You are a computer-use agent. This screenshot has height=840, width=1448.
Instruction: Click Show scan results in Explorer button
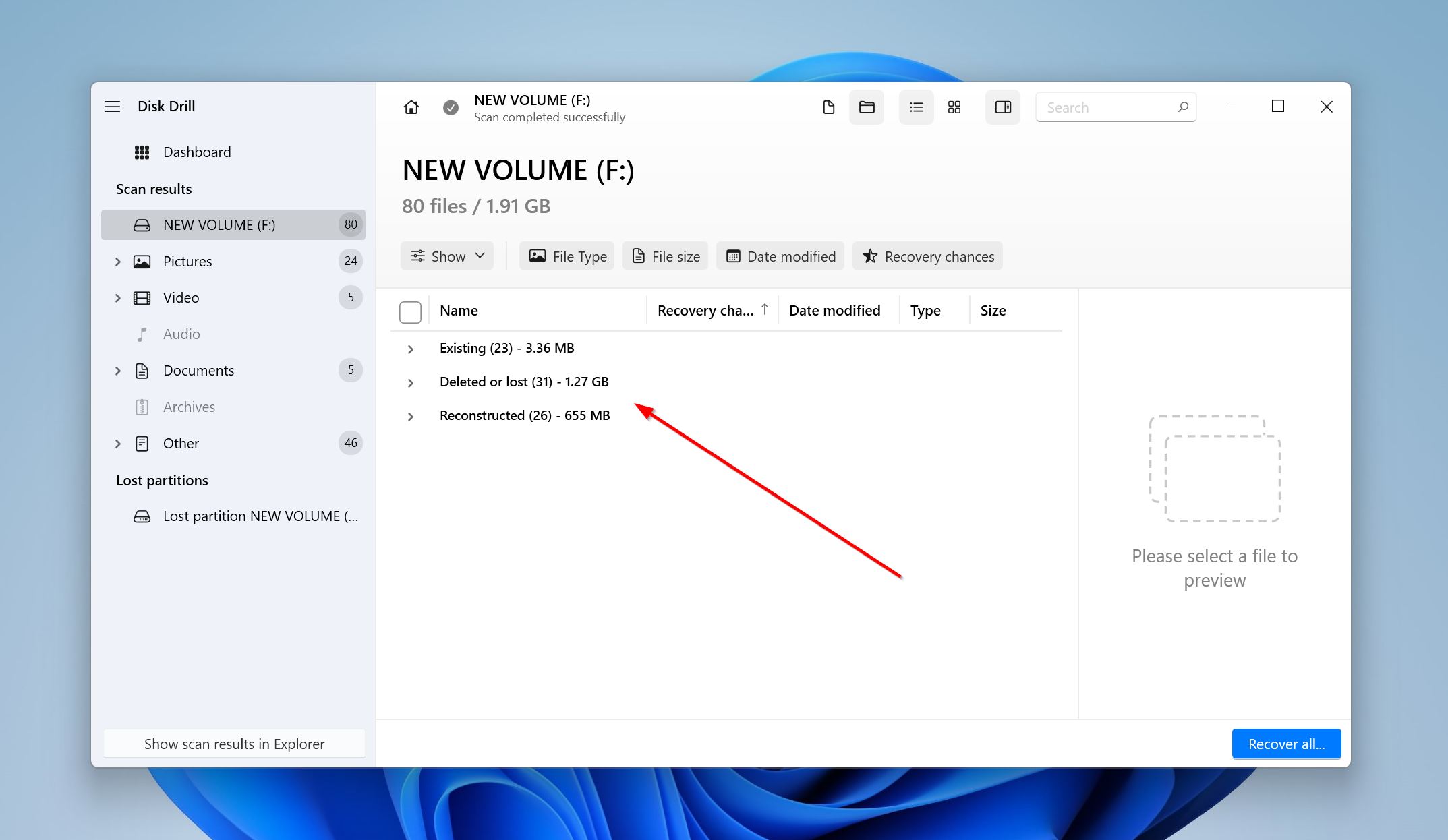pyautogui.click(x=235, y=743)
